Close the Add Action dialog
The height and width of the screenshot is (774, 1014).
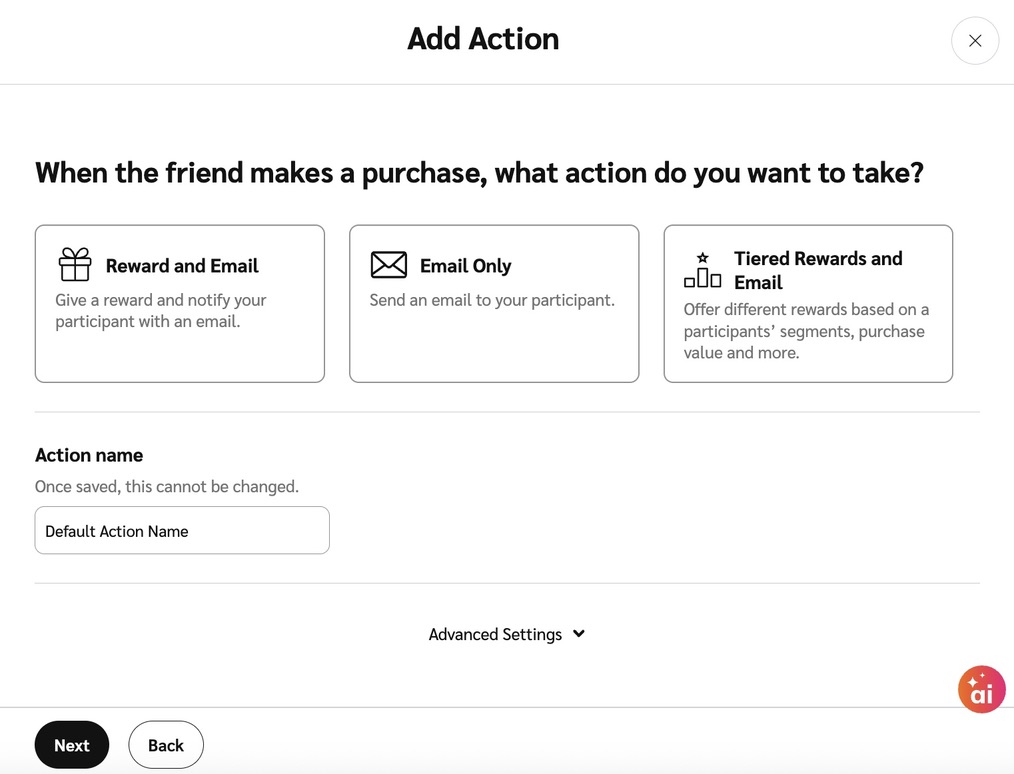click(975, 41)
